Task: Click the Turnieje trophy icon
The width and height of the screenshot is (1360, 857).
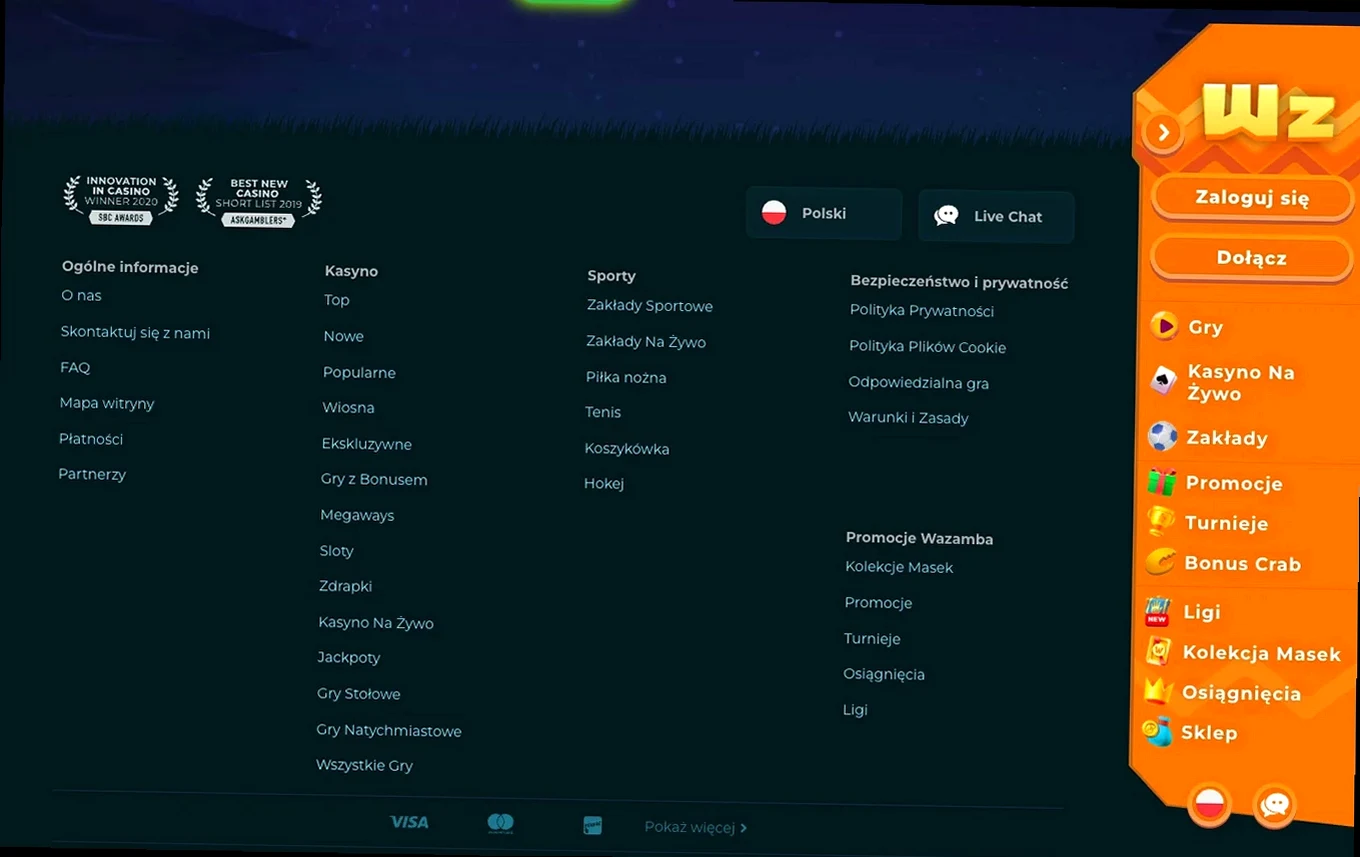Action: [x=1160, y=522]
